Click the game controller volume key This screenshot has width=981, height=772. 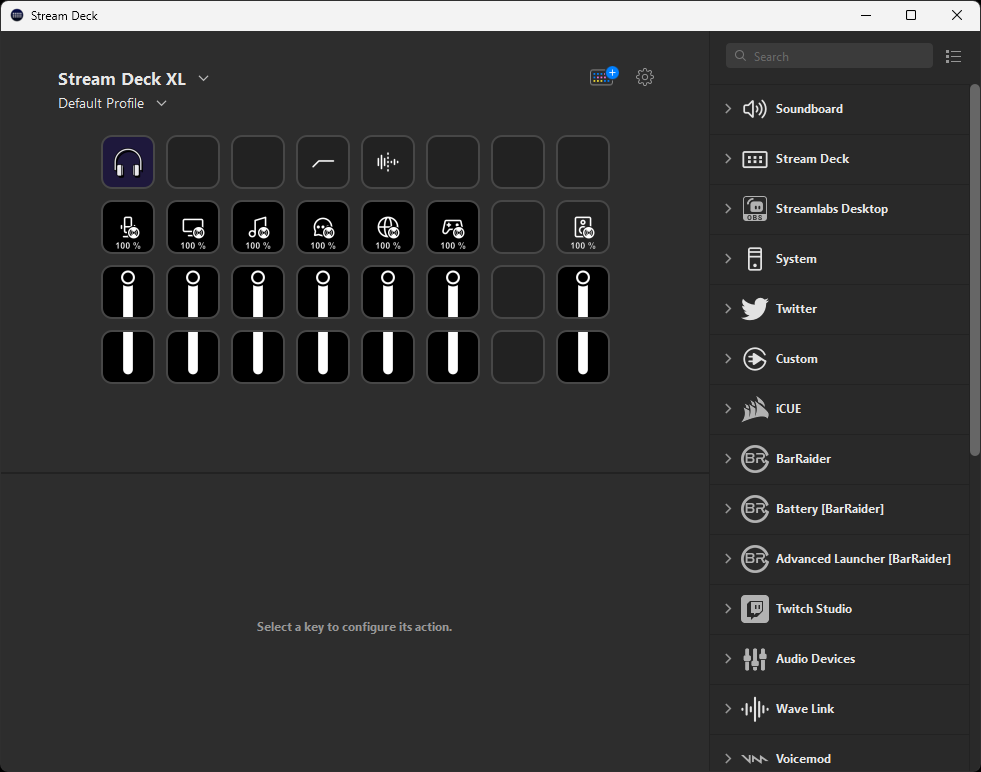click(x=453, y=227)
